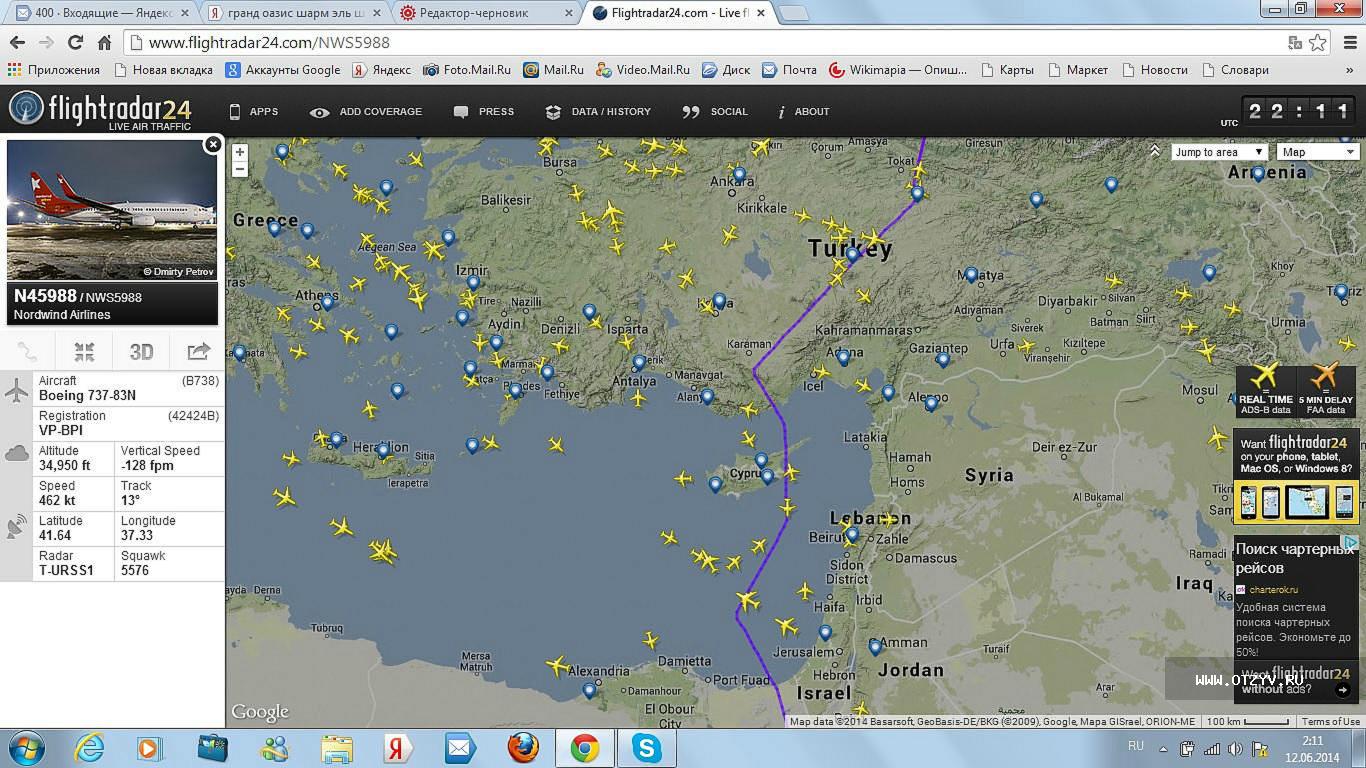This screenshot has height=768, width=1366.
Task: Select airport marker near Konya
Action: point(718,301)
